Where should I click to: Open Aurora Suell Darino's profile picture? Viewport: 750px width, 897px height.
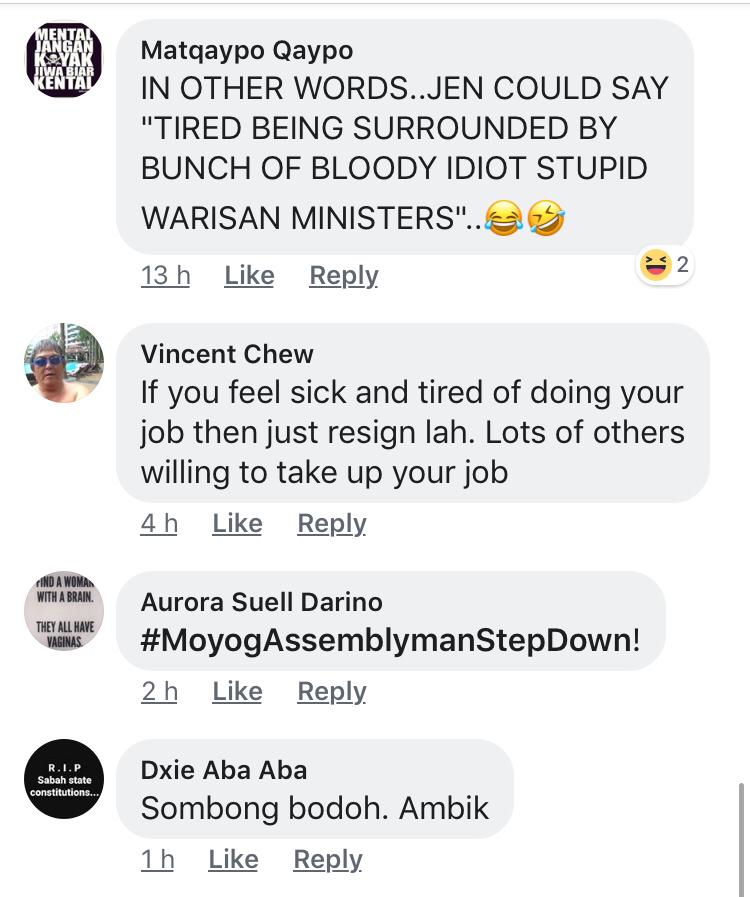tap(64, 611)
